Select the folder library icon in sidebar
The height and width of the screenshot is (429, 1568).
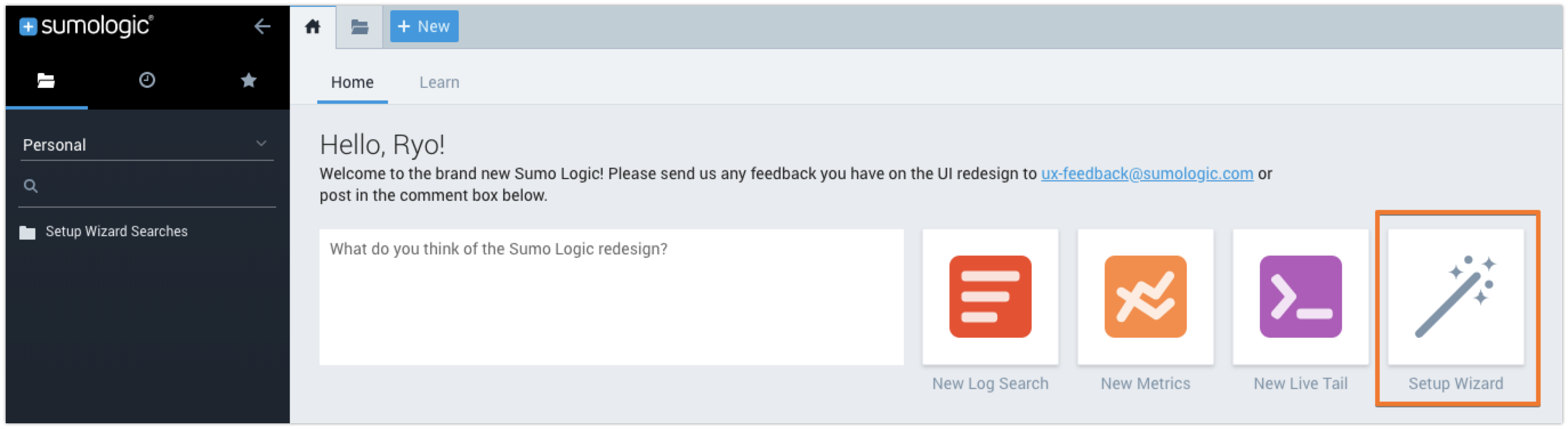(x=46, y=80)
